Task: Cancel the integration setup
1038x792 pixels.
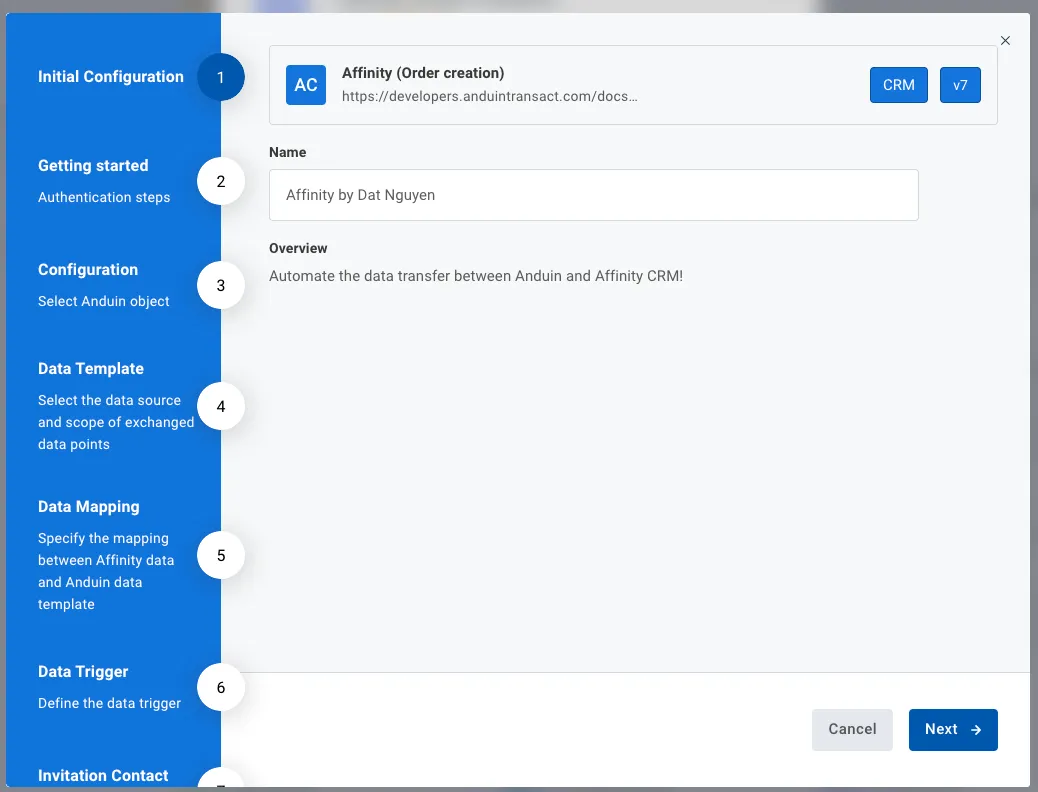Action: point(852,729)
